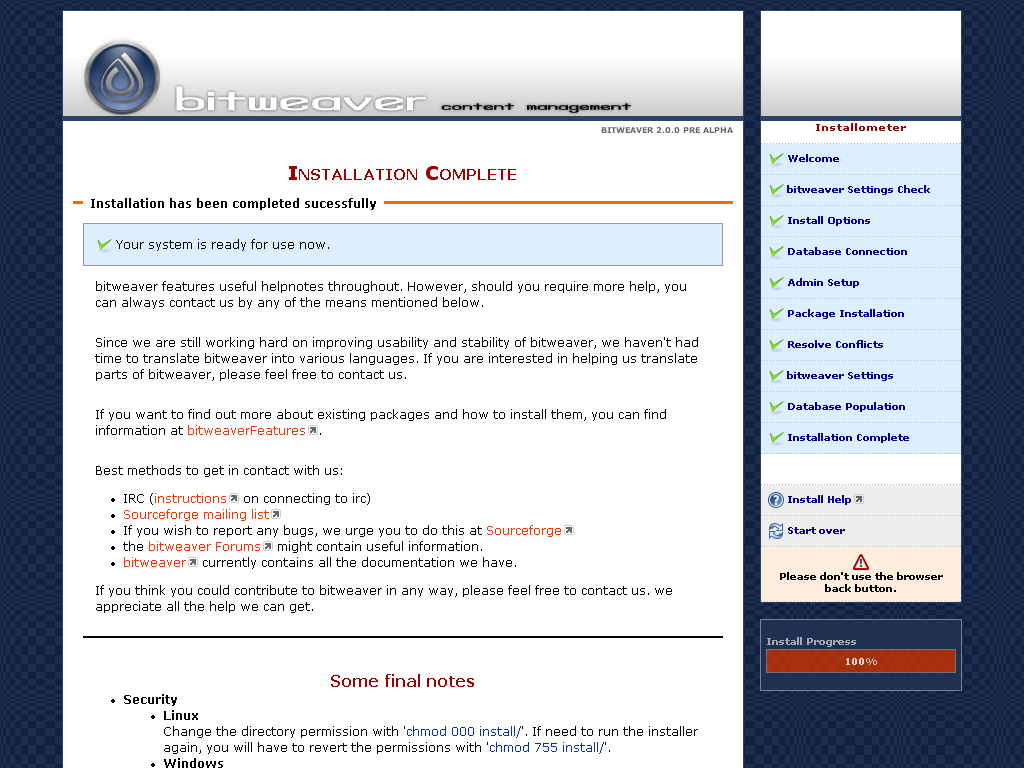Follow the Sourceforge bug report link
This screenshot has width=1024, height=768.
point(524,530)
